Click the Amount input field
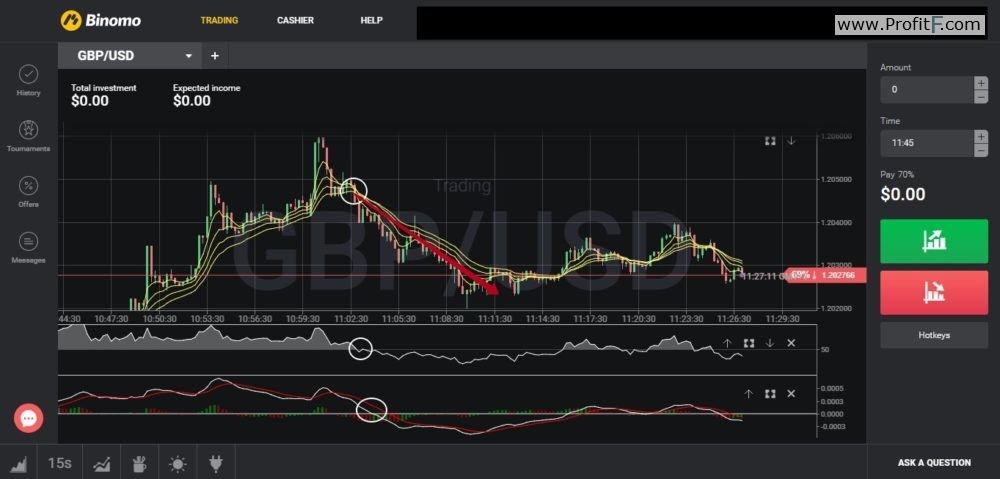Screen dimensions: 1000x479 pyautogui.click(x=927, y=90)
